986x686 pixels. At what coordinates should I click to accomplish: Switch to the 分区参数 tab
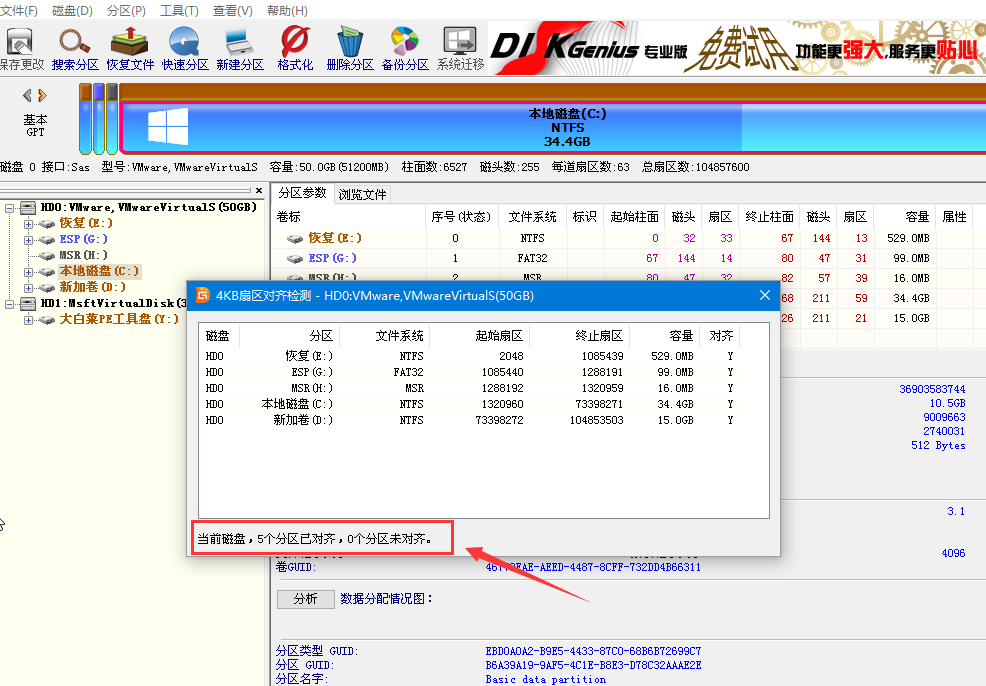click(302, 193)
